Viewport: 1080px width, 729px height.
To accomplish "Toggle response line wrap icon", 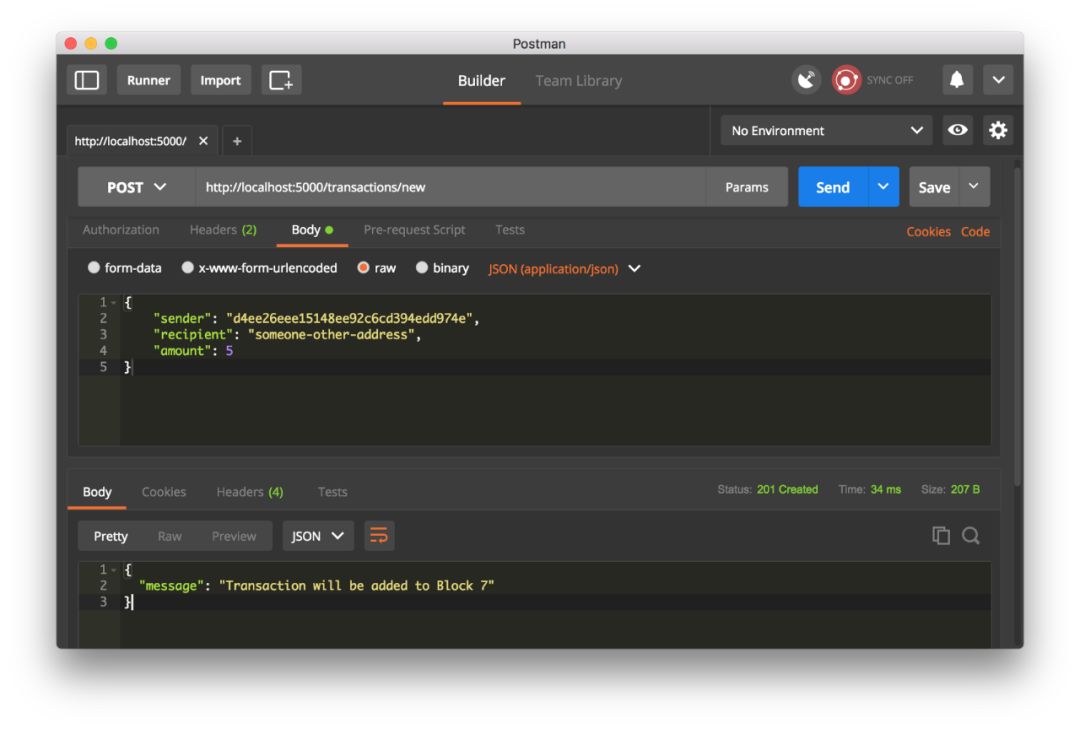I will [x=379, y=535].
